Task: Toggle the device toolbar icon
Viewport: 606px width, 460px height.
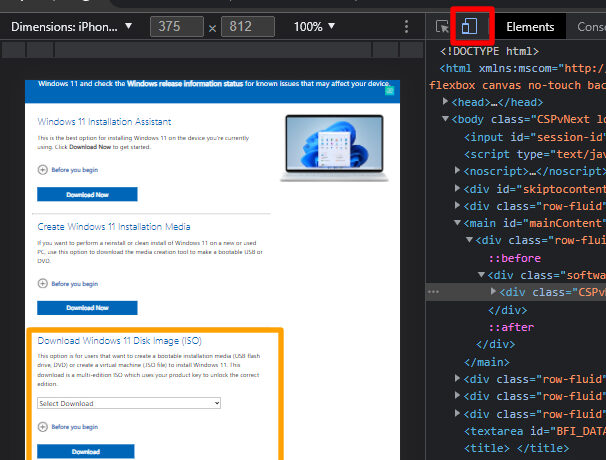Action: click(x=469, y=27)
